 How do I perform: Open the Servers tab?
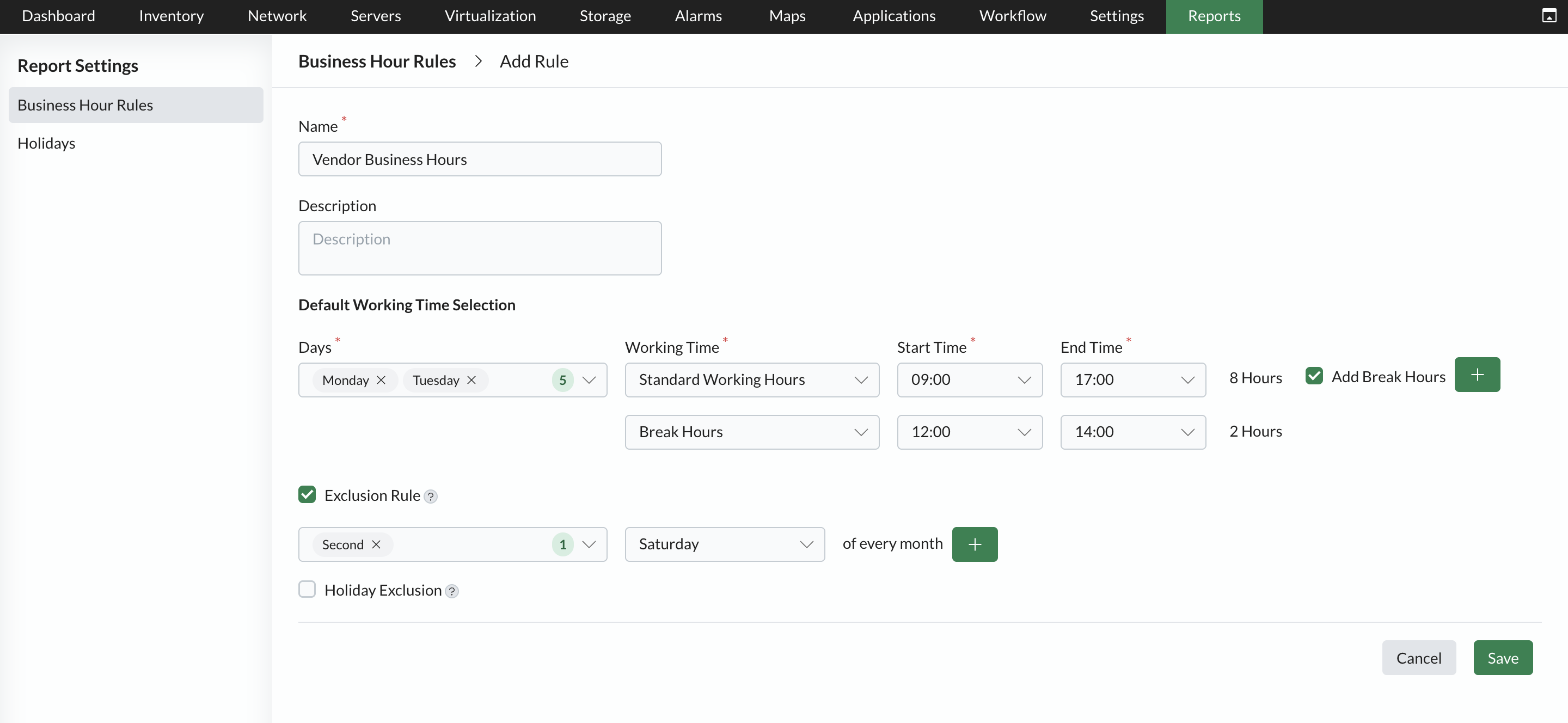coord(376,16)
